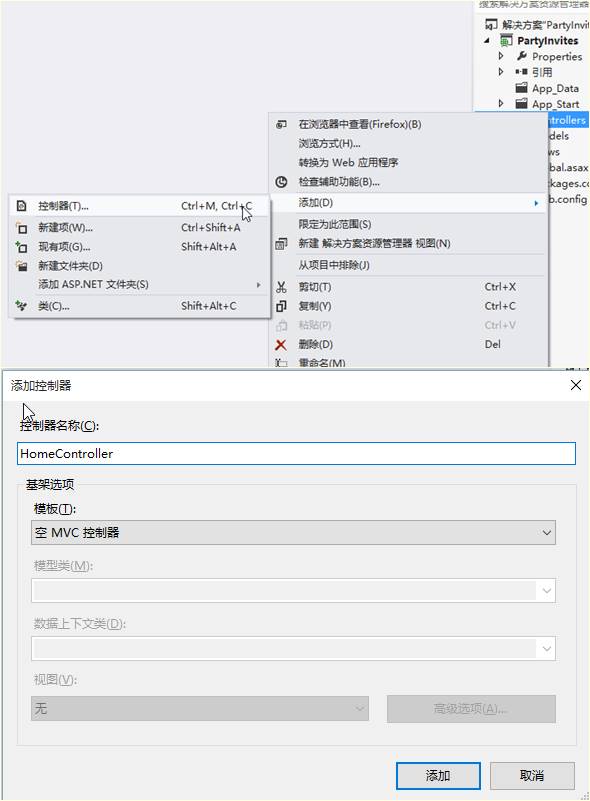Click the Check Accessibility clock icon
The height and width of the screenshot is (801, 590).
click(281, 182)
